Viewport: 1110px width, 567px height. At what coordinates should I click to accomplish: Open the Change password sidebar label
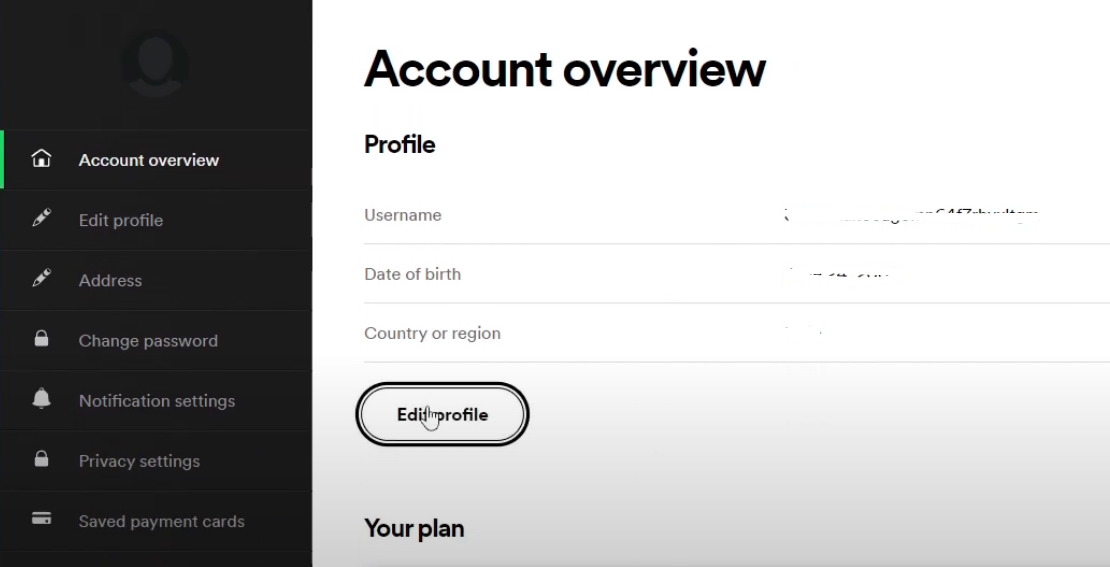click(148, 340)
